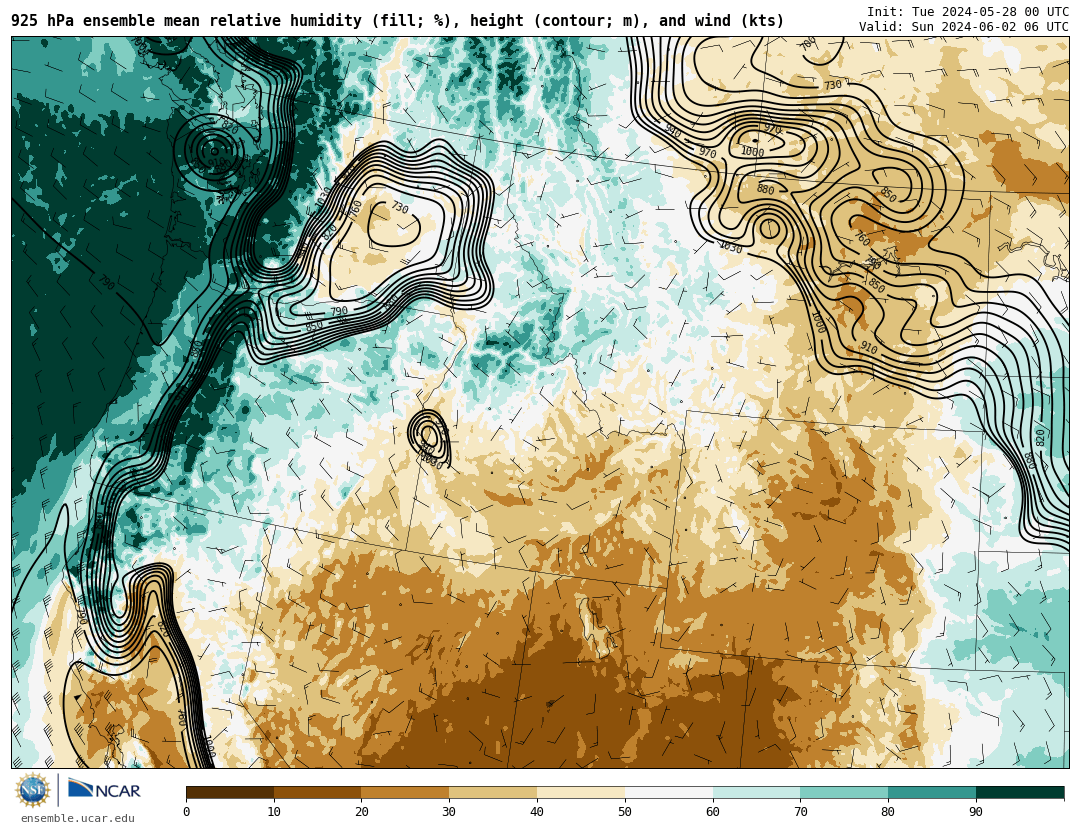Select the 30-40 percent tan swatch
The width and height of the screenshot is (1080, 831).
(493, 793)
